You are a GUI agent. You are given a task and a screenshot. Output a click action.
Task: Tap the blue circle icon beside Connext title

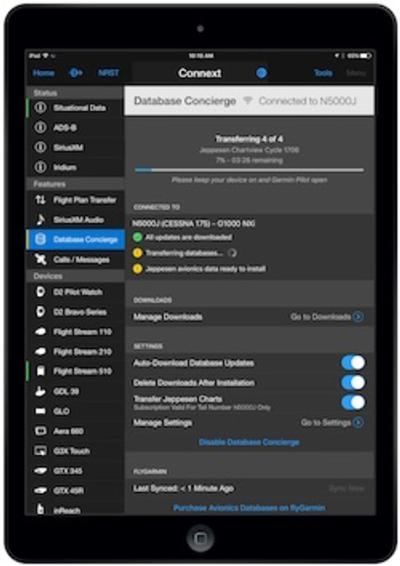click(x=261, y=73)
